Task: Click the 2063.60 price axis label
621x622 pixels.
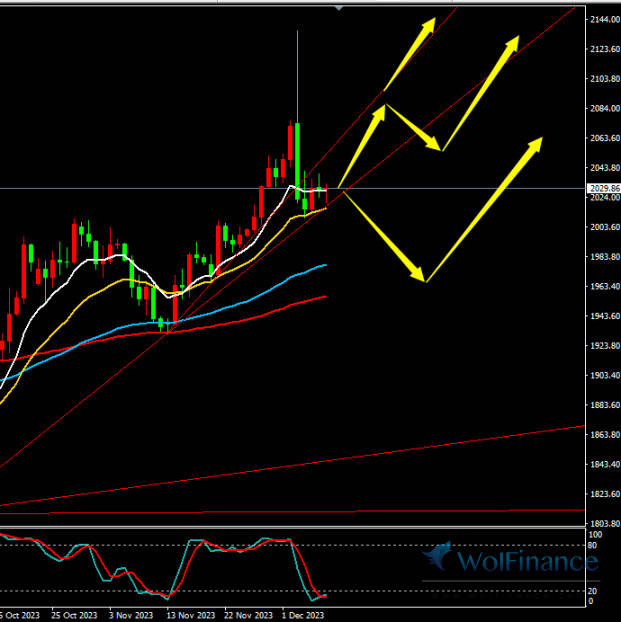Action: pos(605,138)
